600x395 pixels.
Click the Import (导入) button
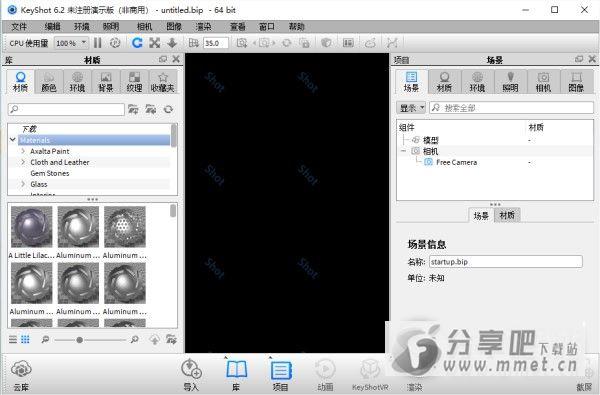click(191, 375)
